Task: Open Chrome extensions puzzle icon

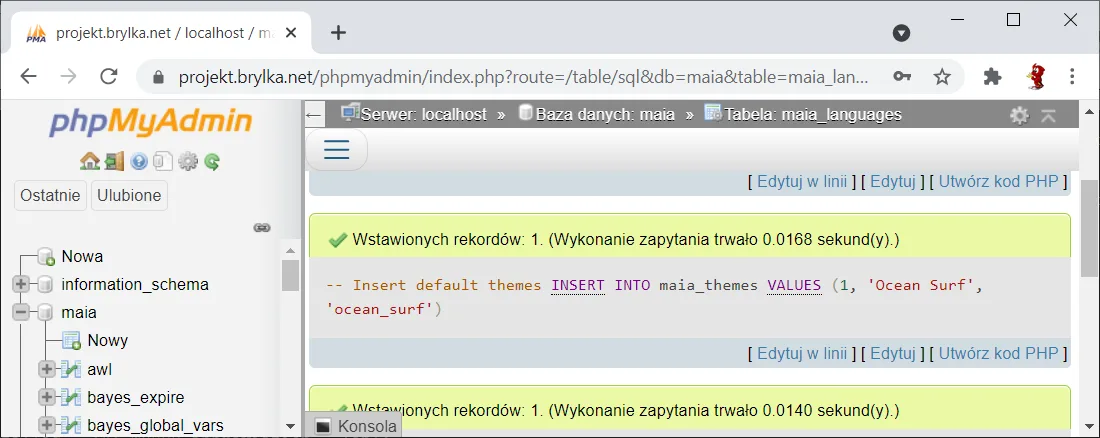Action: tap(993, 76)
